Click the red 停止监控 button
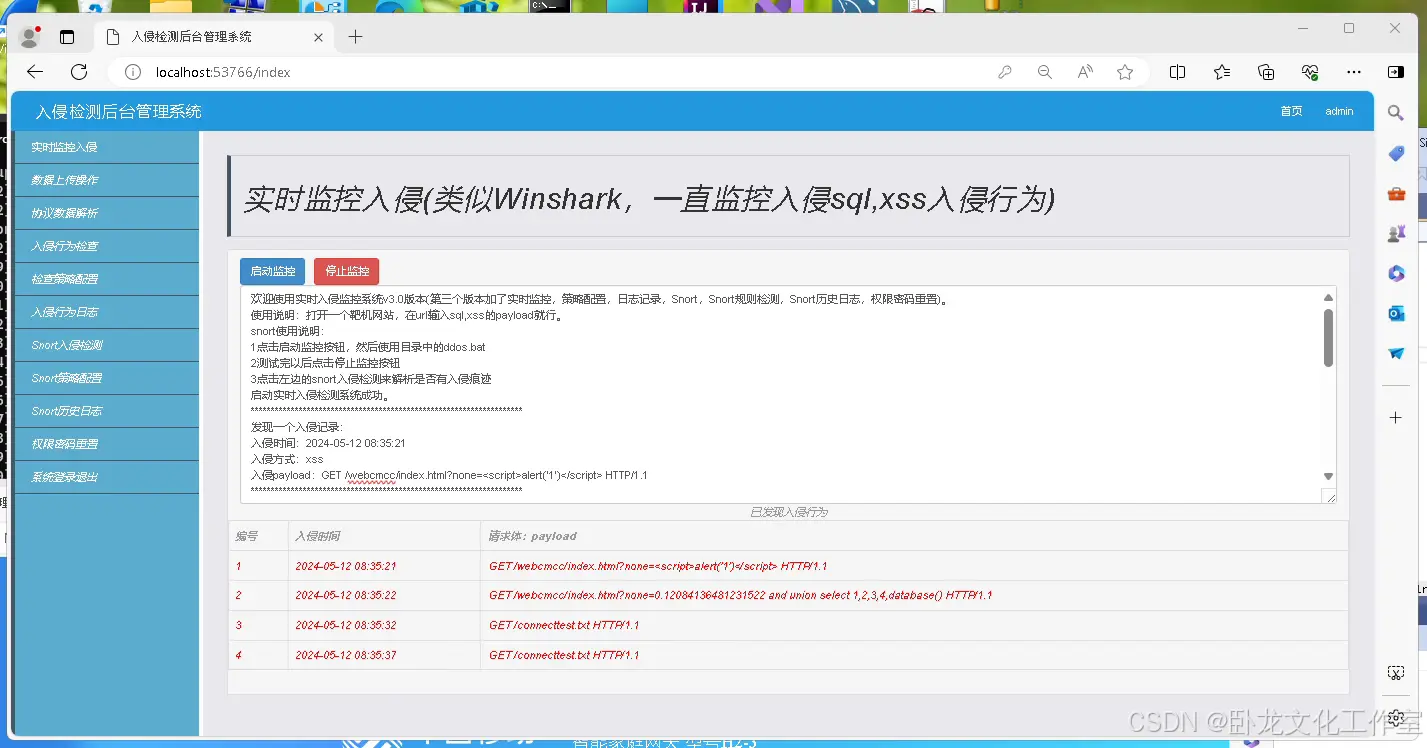Viewport: 1427px width, 748px height. coord(346,271)
